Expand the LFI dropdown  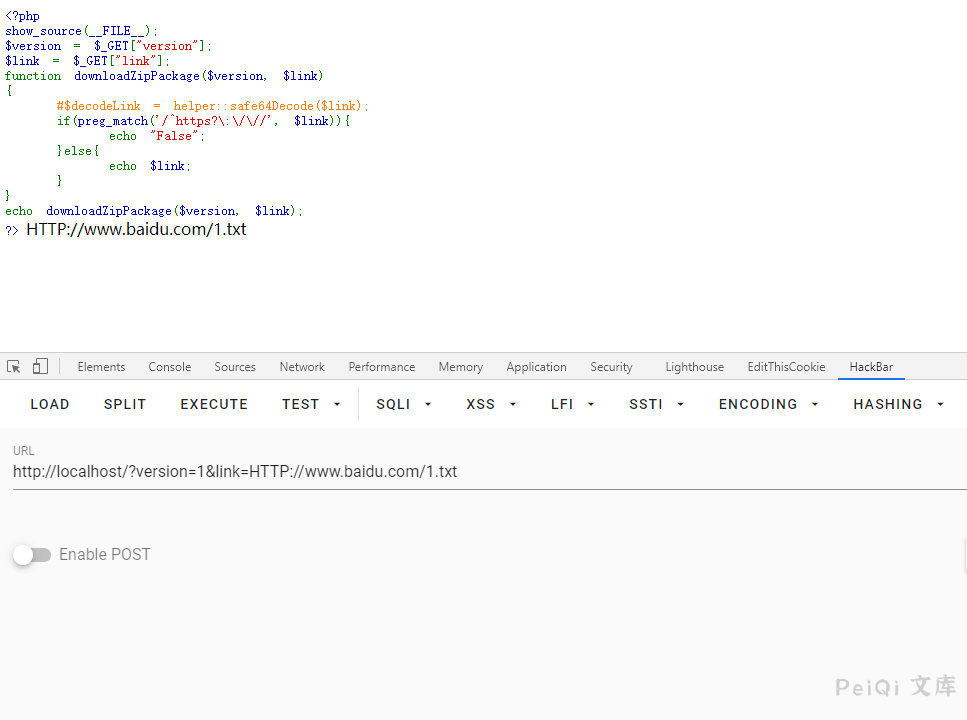pyautogui.click(x=573, y=404)
